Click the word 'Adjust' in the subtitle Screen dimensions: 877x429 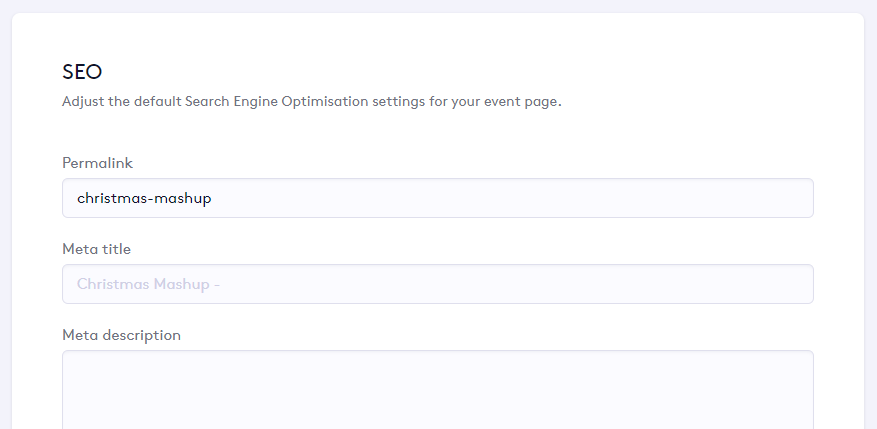(84, 102)
